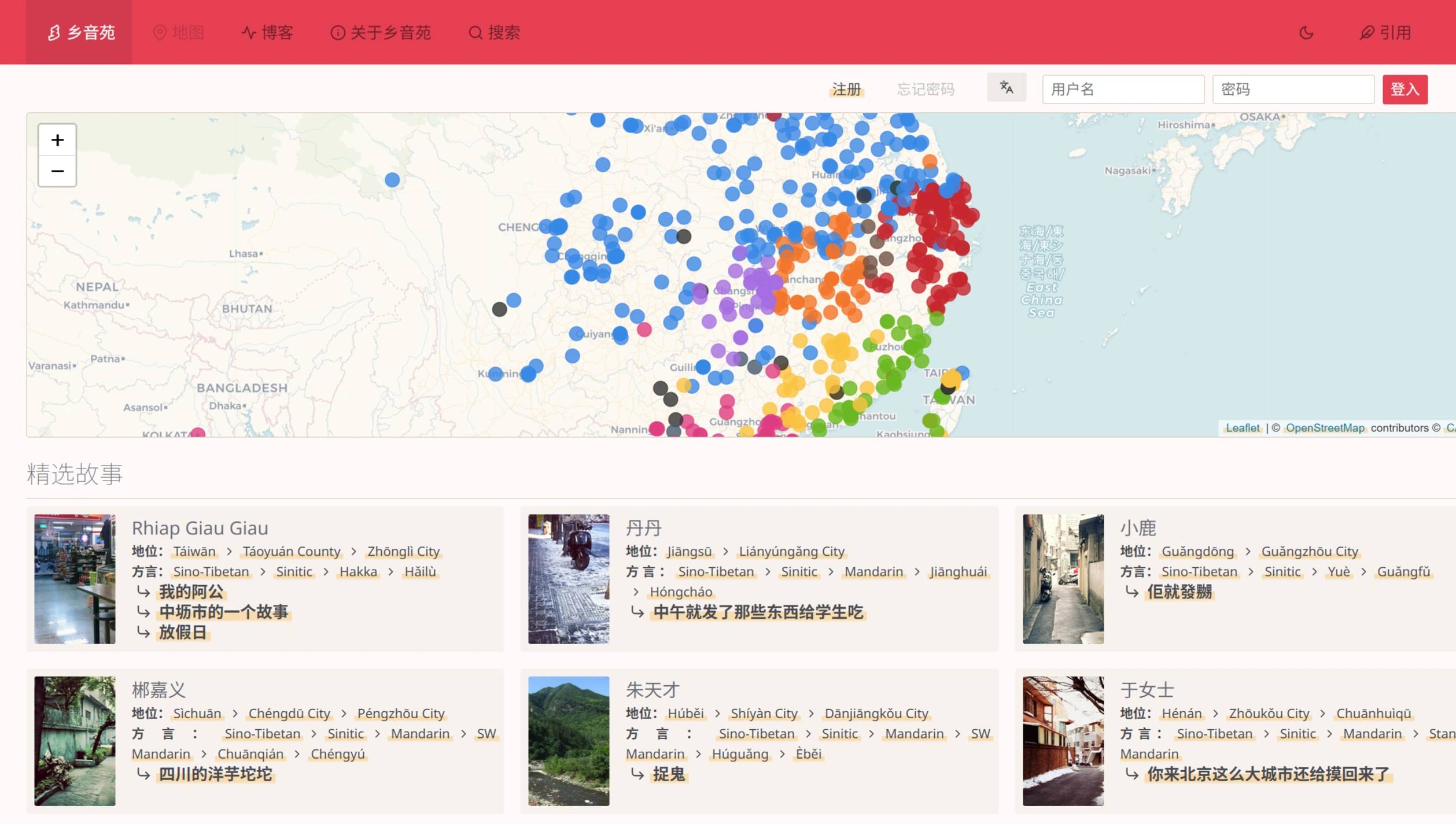Select the Guǎngzhōu City location tag
The width and height of the screenshot is (1456, 824).
click(x=1309, y=551)
